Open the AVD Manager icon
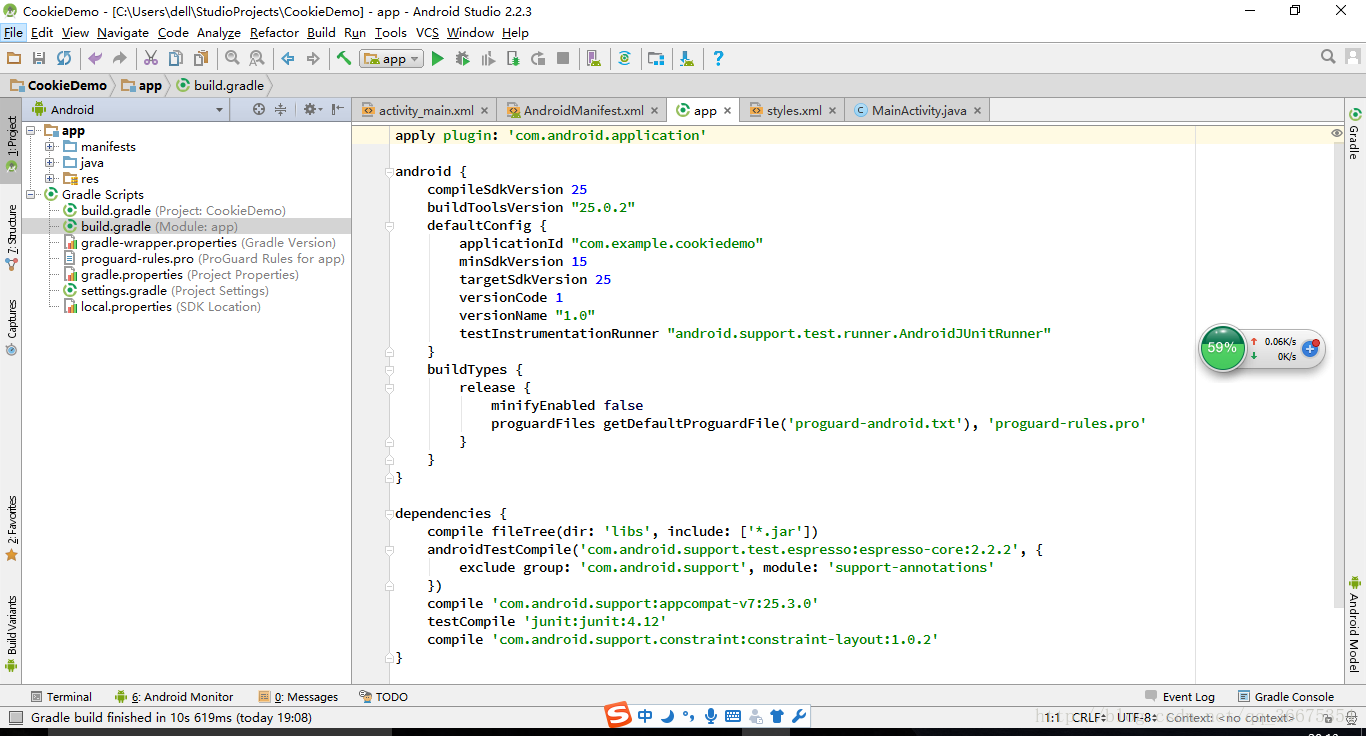This screenshot has height=736, width=1366. (593, 59)
